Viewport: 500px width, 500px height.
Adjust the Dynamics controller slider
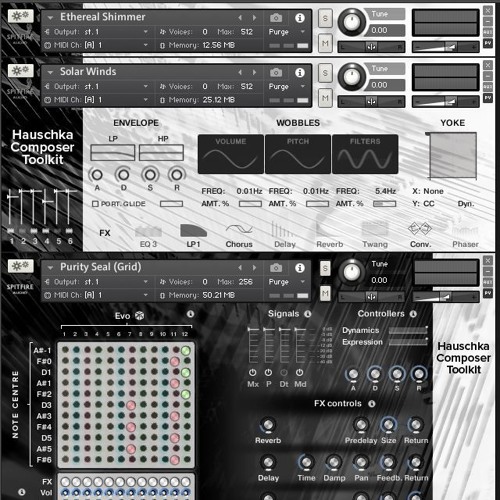408,330
